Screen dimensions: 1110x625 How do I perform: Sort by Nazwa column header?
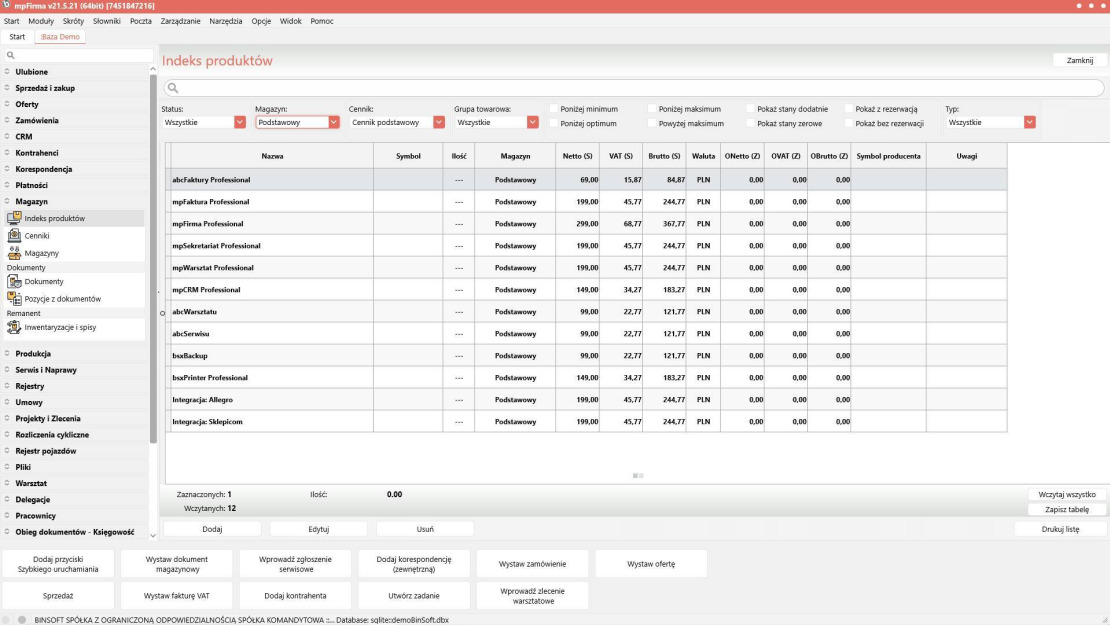point(273,156)
